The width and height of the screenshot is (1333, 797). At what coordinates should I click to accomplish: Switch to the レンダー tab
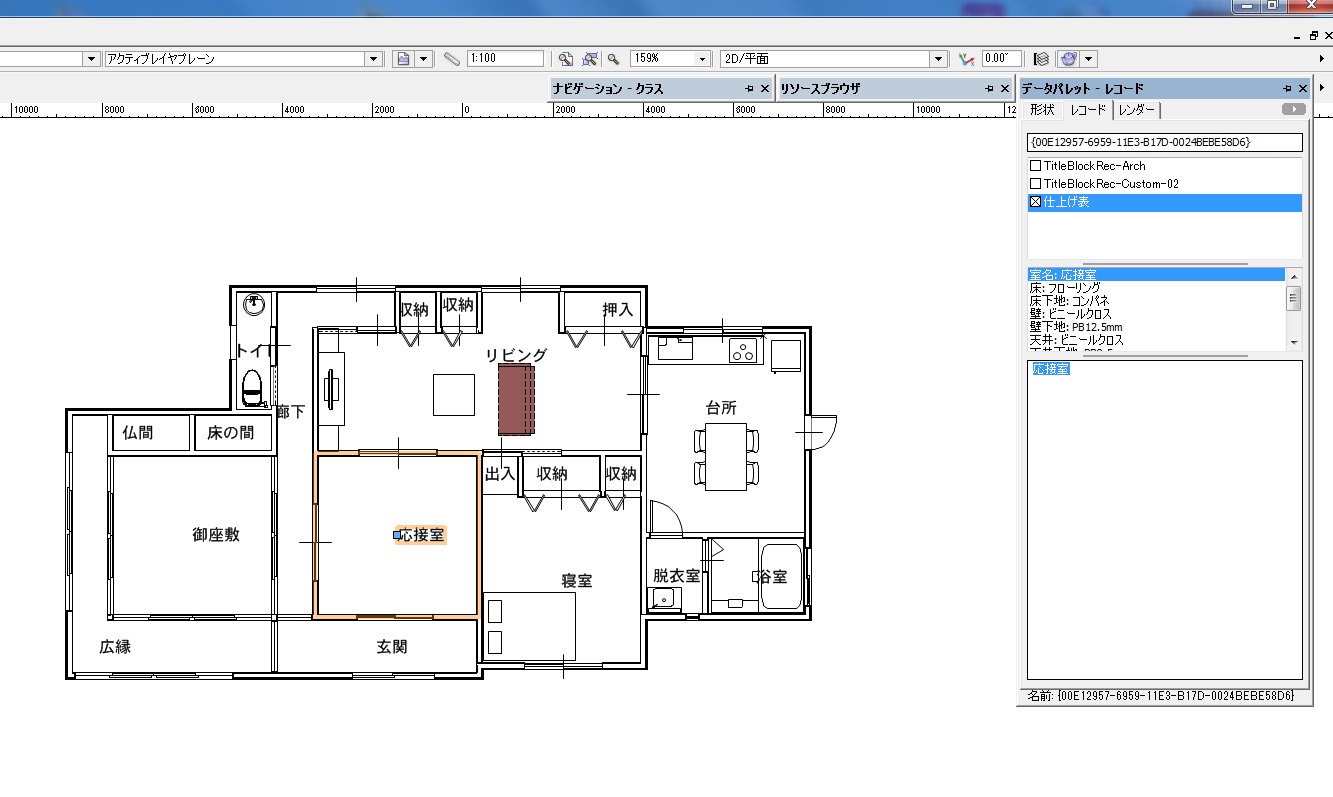pyautogui.click(x=1137, y=110)
